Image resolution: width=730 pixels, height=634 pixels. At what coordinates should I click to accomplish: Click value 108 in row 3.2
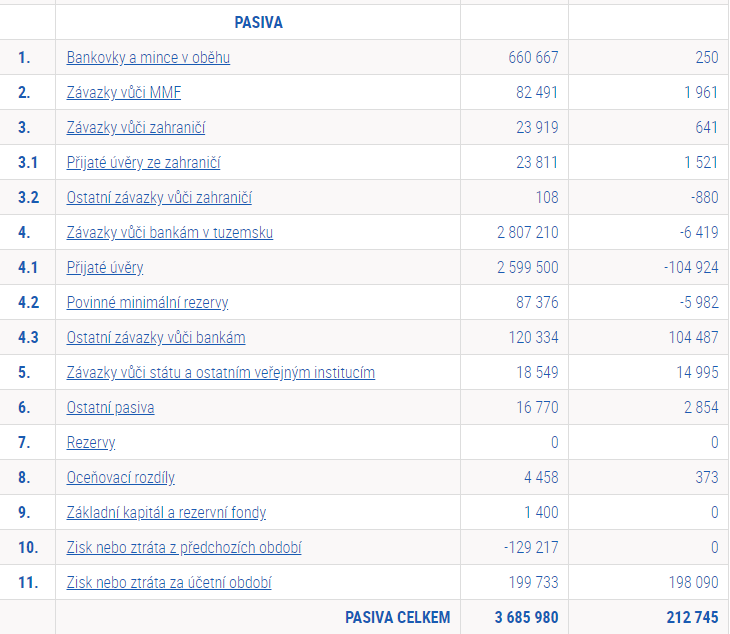pyautogui.click(x=547, y=197)
